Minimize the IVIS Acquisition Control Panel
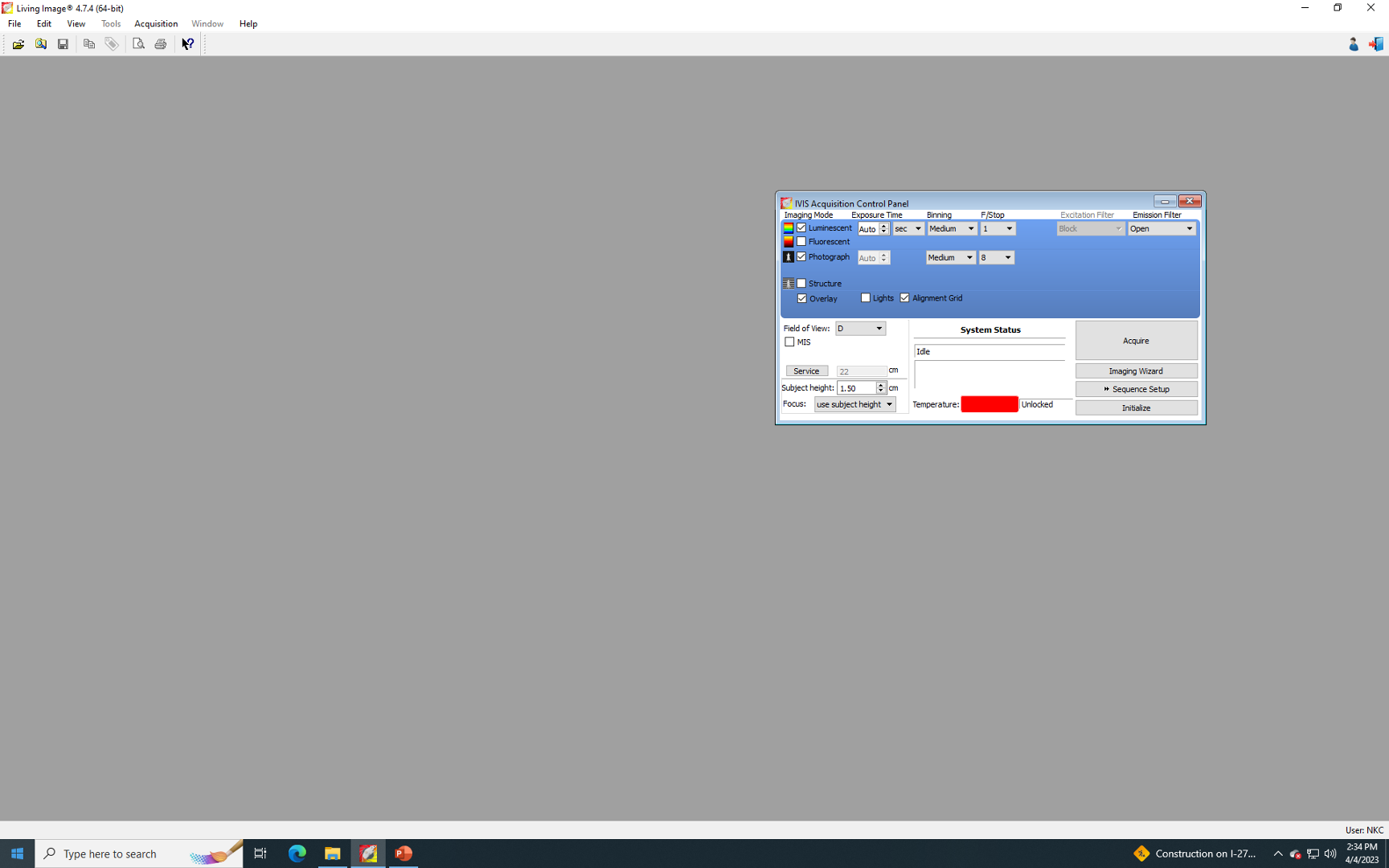This screenshot has width=1389, height=868. [x=1165, y=202]
